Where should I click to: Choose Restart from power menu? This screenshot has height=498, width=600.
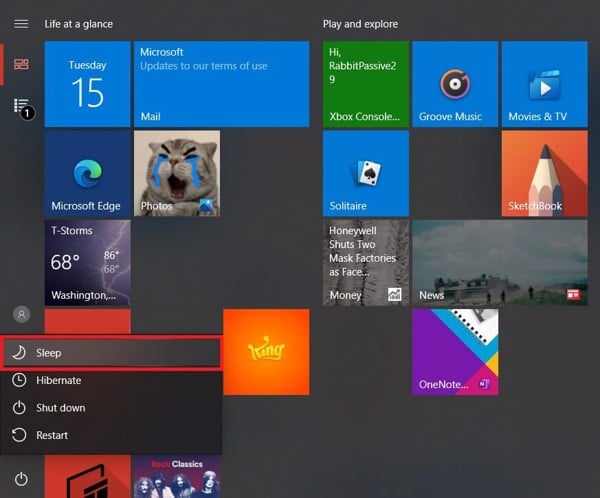pyautogui.click(x=111, y=435)
